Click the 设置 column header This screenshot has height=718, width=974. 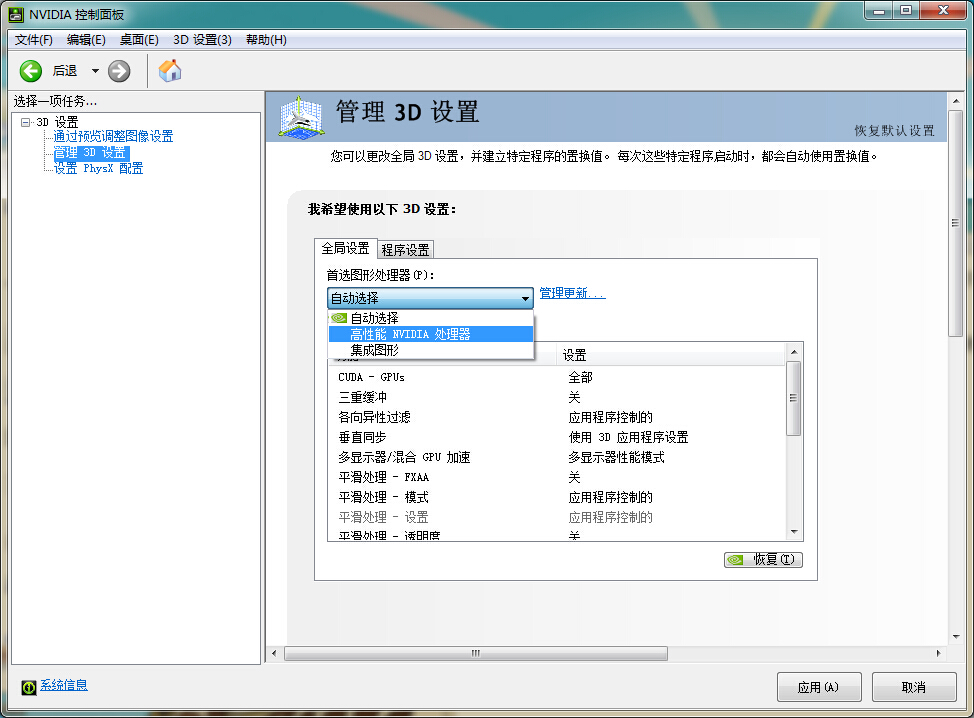tap(671, 355)
